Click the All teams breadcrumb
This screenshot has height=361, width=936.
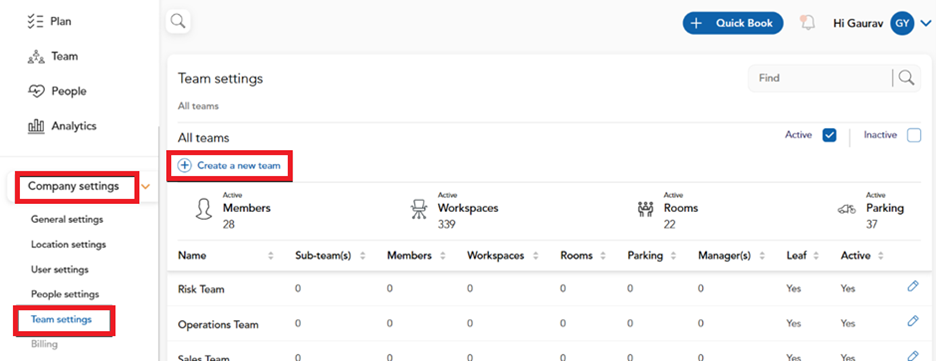point(198,106)
